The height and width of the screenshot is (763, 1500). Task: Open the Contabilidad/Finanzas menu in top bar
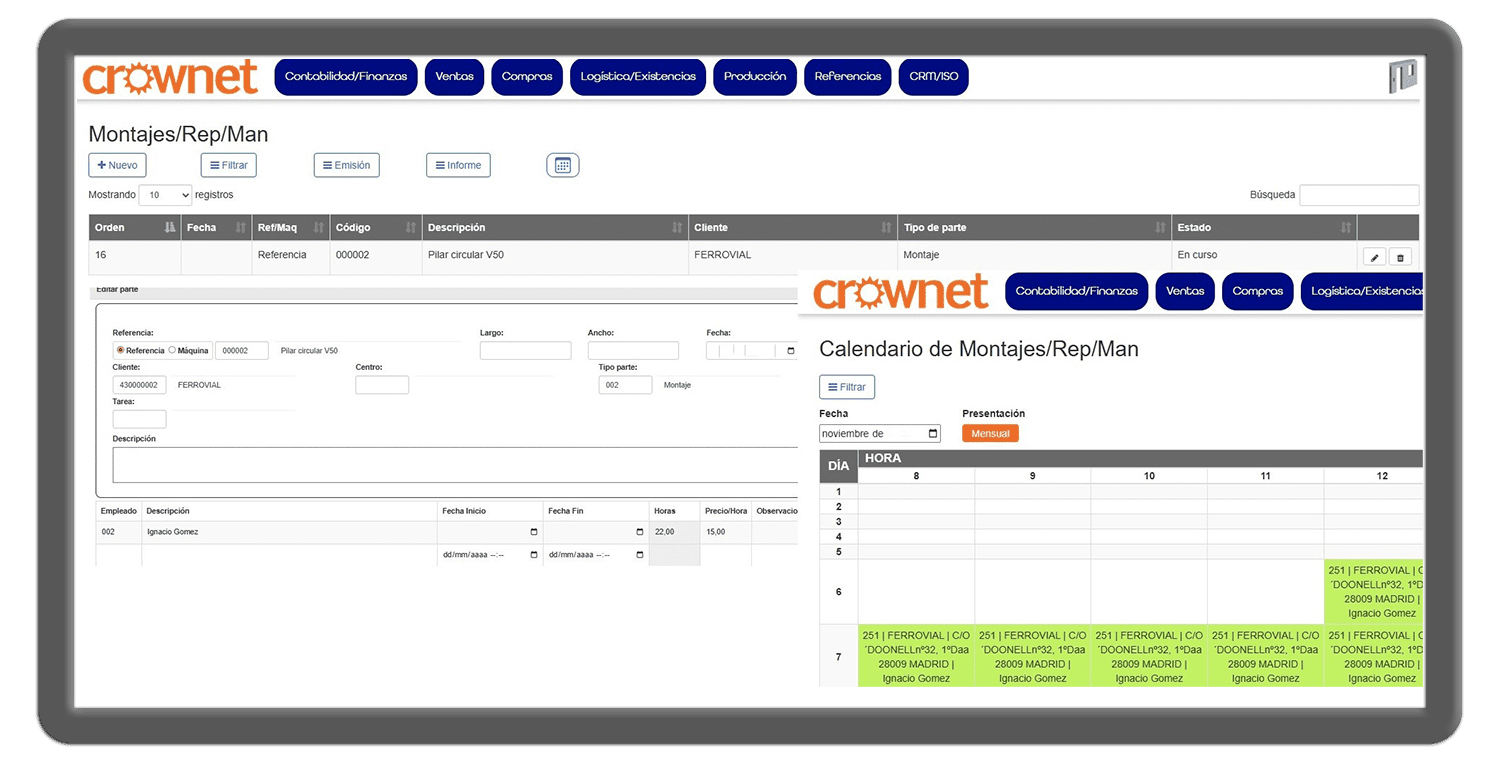click(x=345, y=77)
